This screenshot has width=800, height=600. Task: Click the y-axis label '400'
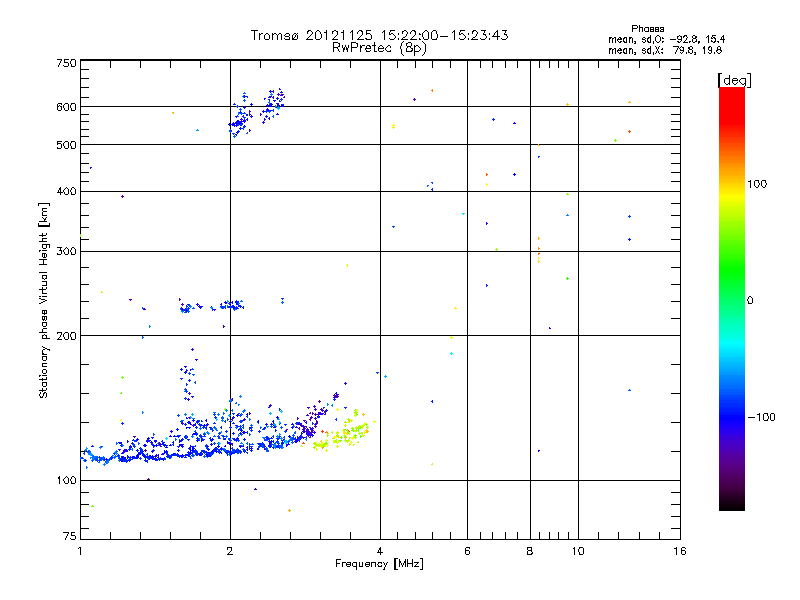[66, 191]
